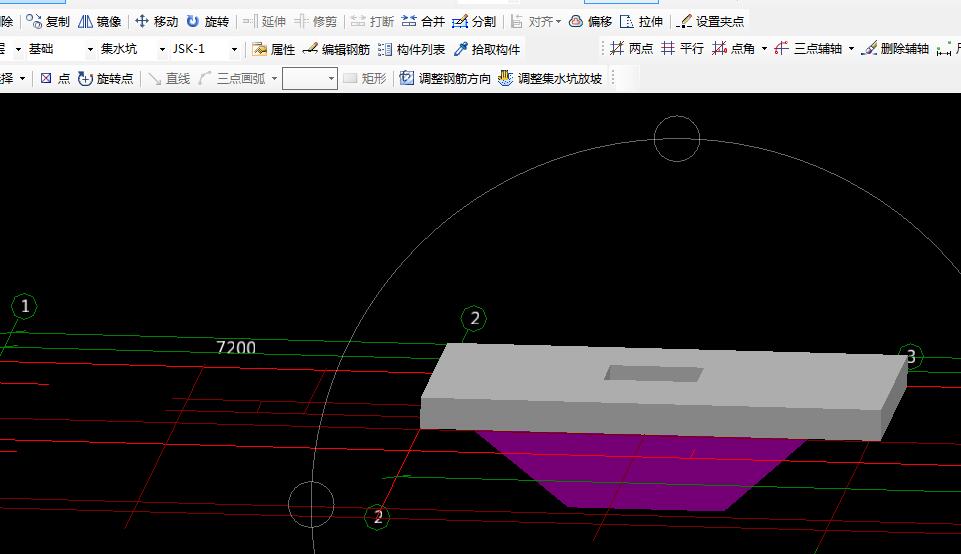Image resolution: width=961 pixels, height=554 pixels.
Task: Select the 拉伸 (Stretch) tool
Action: pos(642,21)
